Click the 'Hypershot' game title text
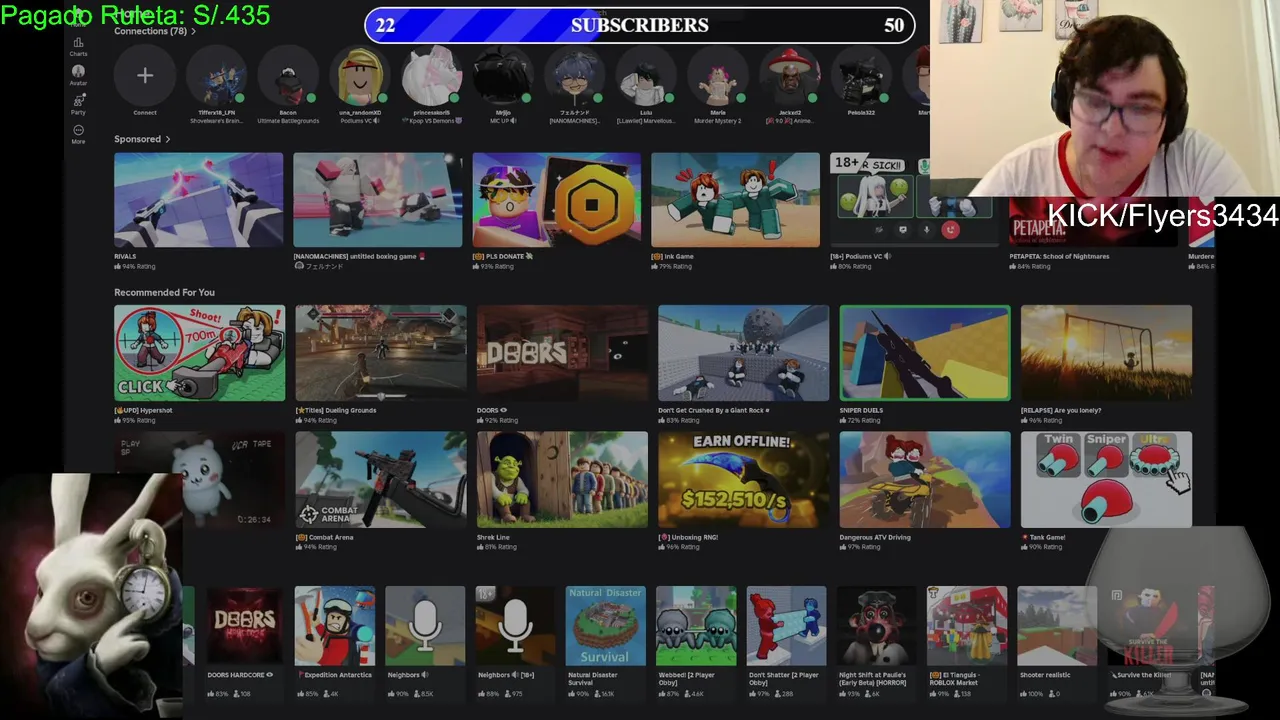Viewport: 1280px width, 720px height. click(143, 410)
